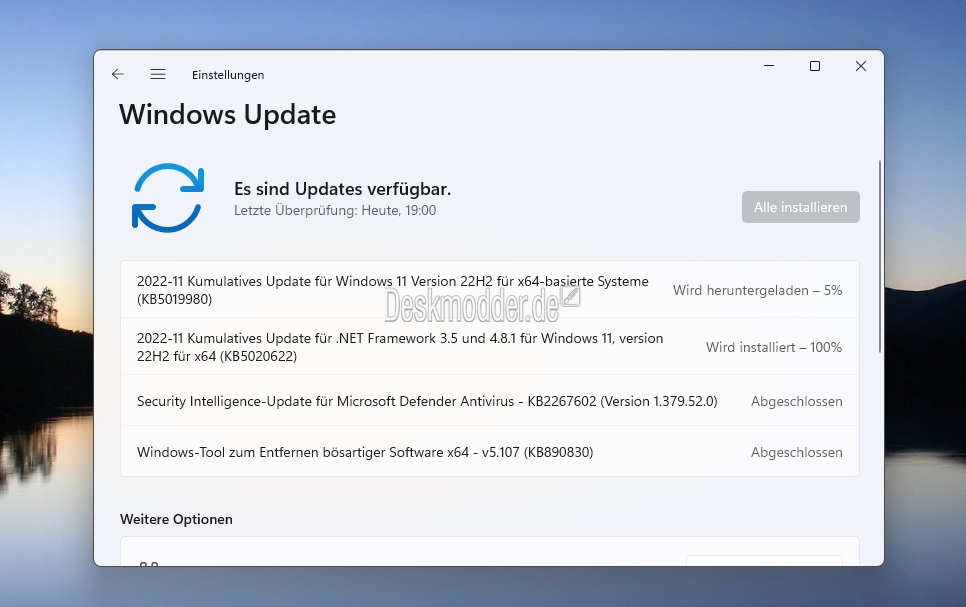Minimize the Einstellungen window
Image resolution: width=966 pixels, height=607 pixels.
769,66
